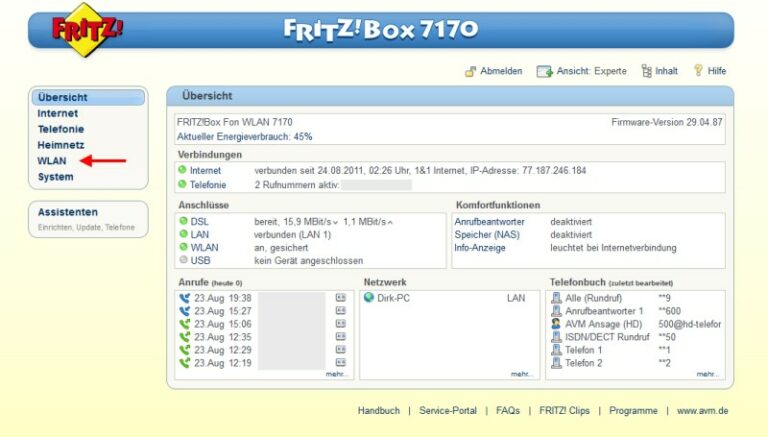Open the Inhalt link
The image size is (768, 437).
pyautogui.click(x=667, y=71)
